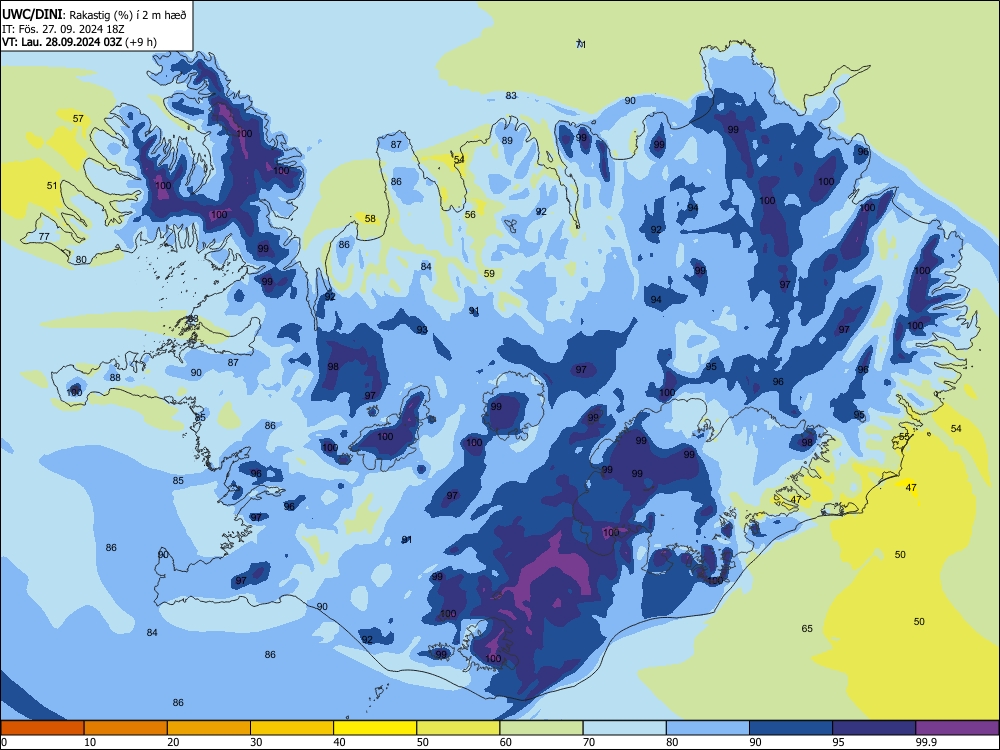Image resolution: width=1000 pixels, height=750 pixels.
Task: Click the legend tick label '10'
Action: pyautogui.click(x=90, y=742)
